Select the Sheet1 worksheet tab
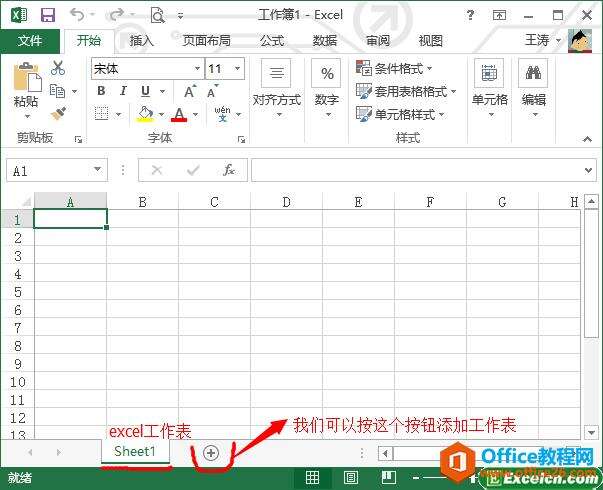Image resolution: width=603 pixels, height=490 pixels. (x=135, y=451)
